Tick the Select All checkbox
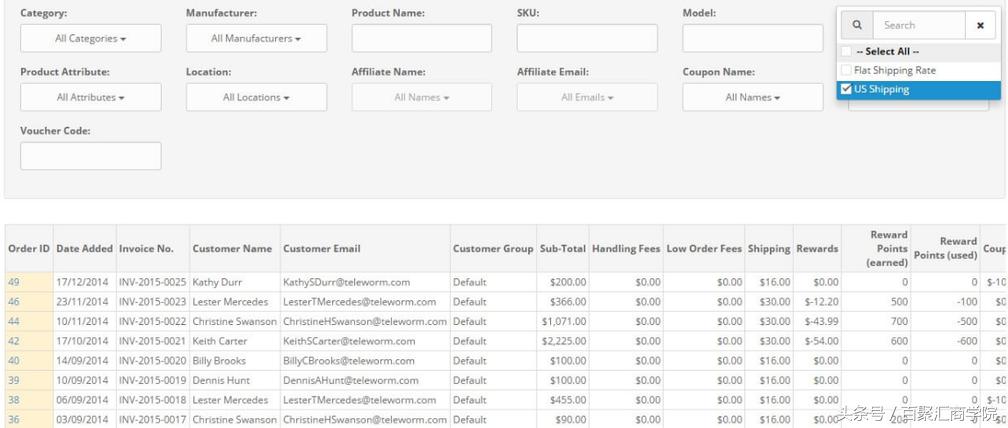The image size is (1008, 428). click(x=847, y=52)
